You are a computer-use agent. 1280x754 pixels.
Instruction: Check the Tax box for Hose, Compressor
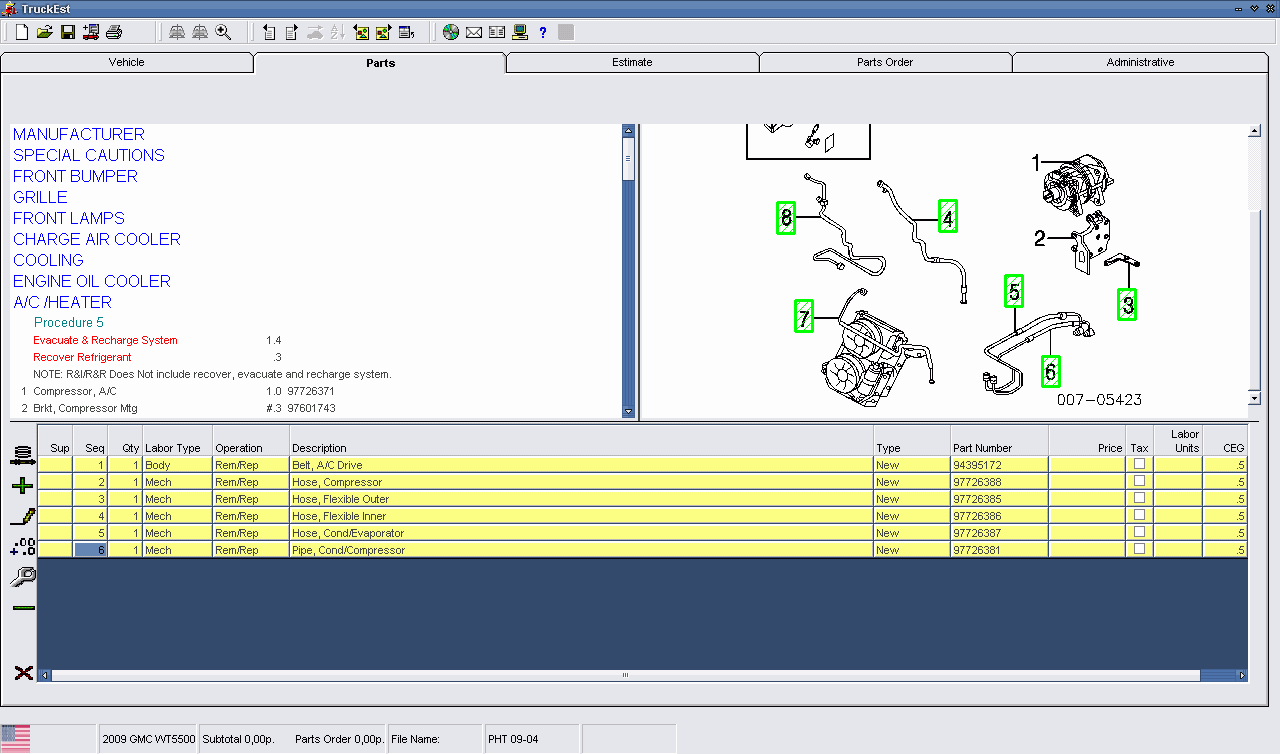1139,481
